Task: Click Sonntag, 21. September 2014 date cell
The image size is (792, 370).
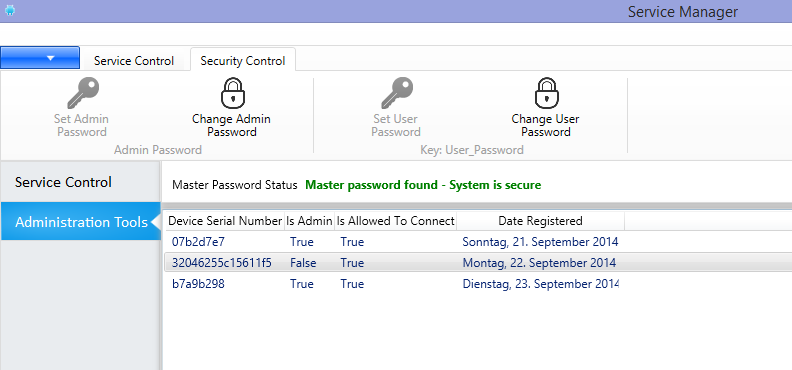Action: point(540,242)
